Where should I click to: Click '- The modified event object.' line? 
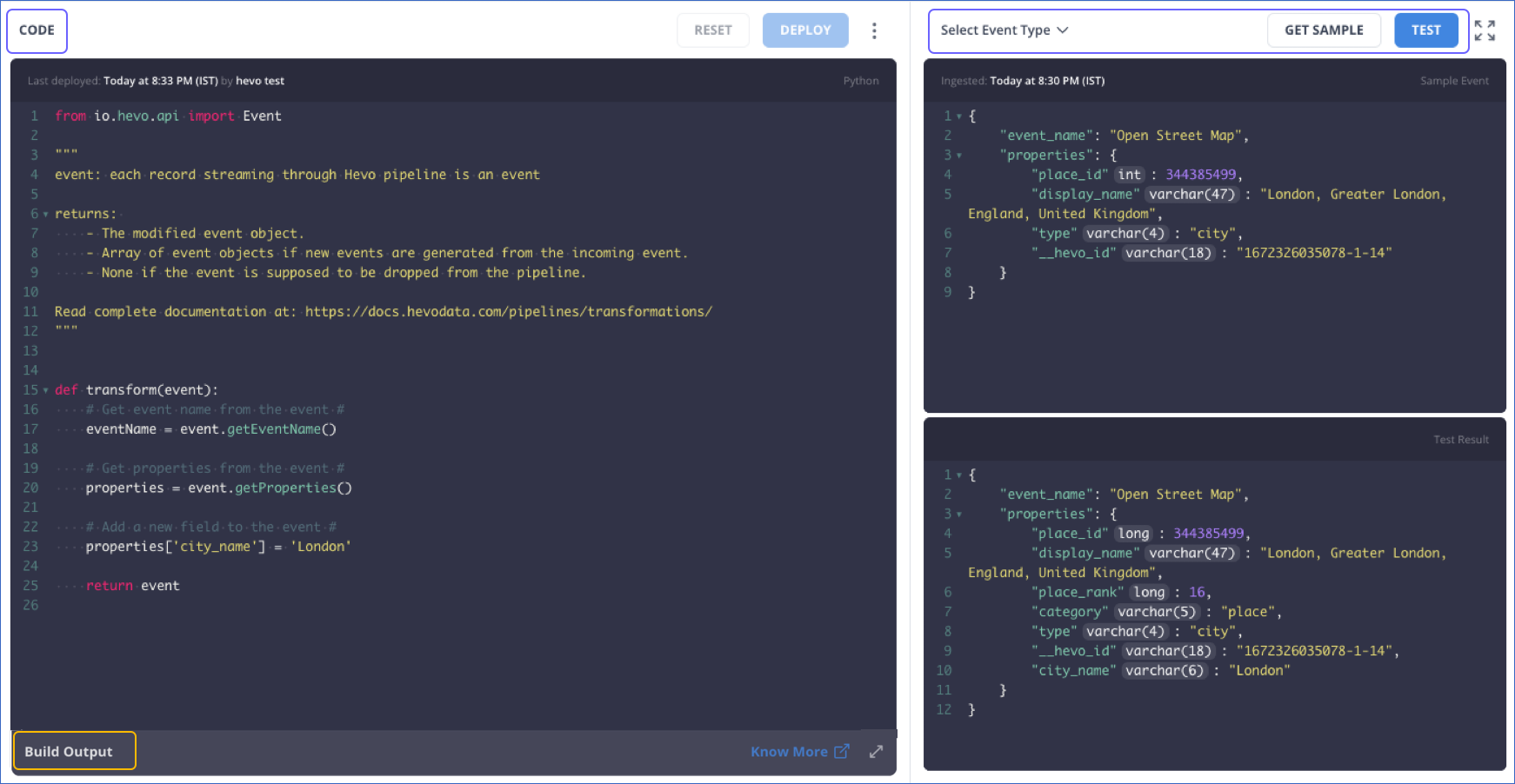[x=195, y=234]
